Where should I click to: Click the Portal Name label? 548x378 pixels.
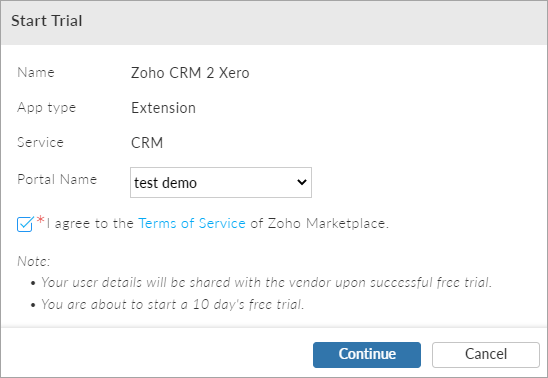click(57, 179)
